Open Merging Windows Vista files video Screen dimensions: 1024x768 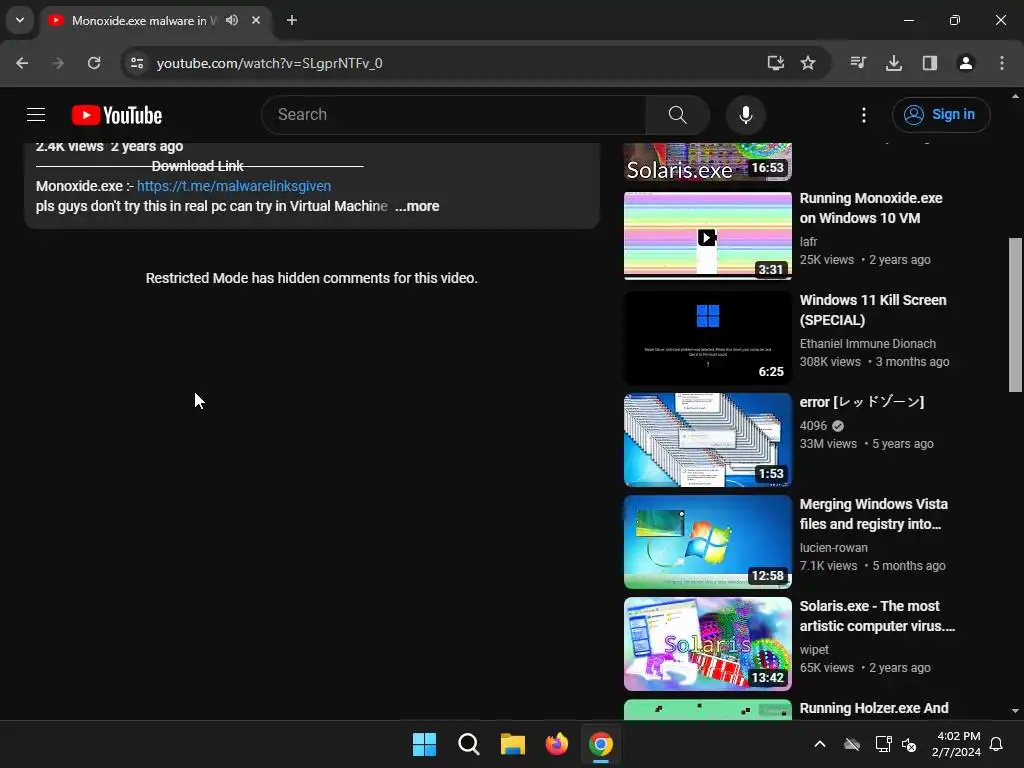[x=873, y=514]
